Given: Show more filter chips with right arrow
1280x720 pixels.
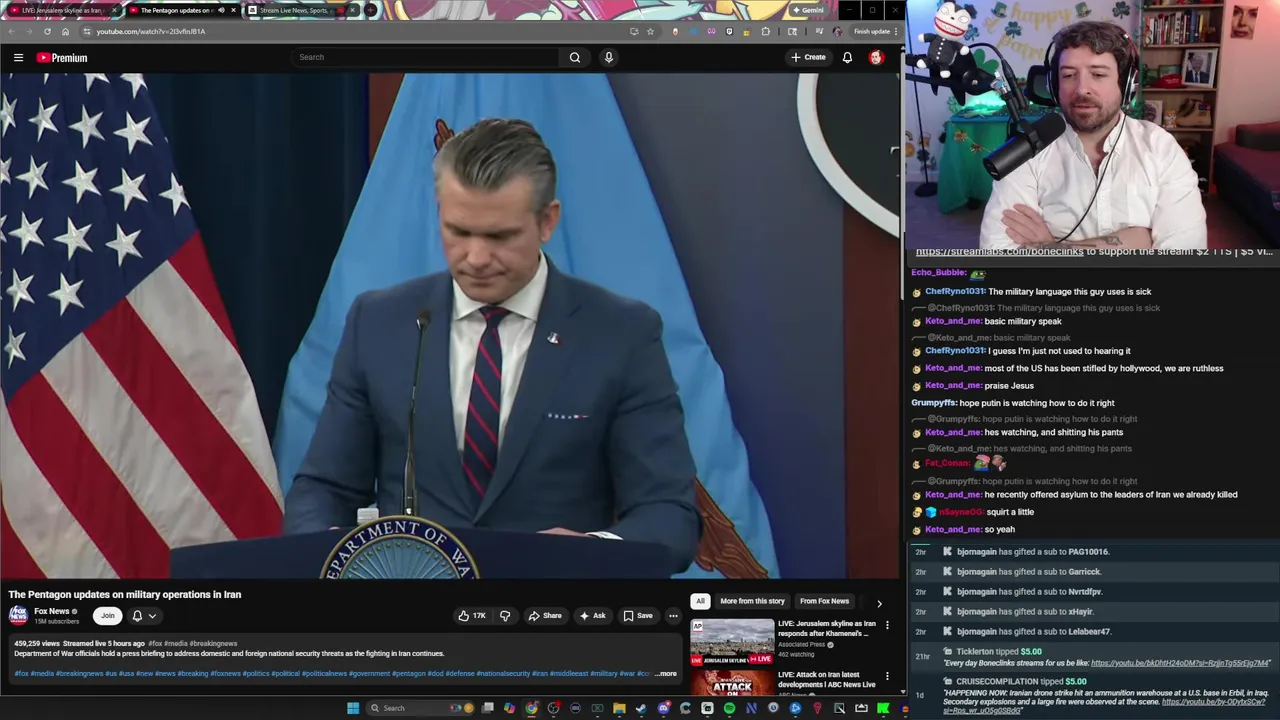Looking at the screenshot, I should [x=879, y=603].
